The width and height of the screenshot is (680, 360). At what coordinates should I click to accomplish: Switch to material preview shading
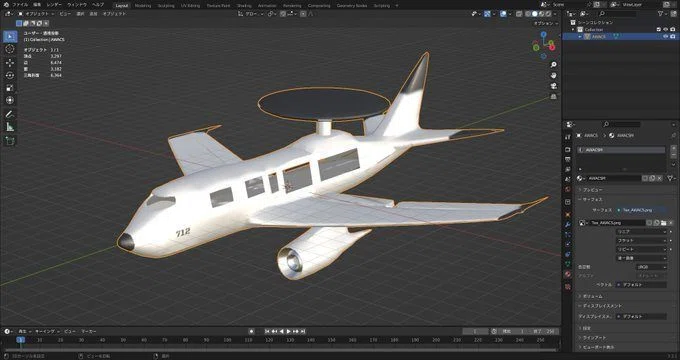coord(541,14)
